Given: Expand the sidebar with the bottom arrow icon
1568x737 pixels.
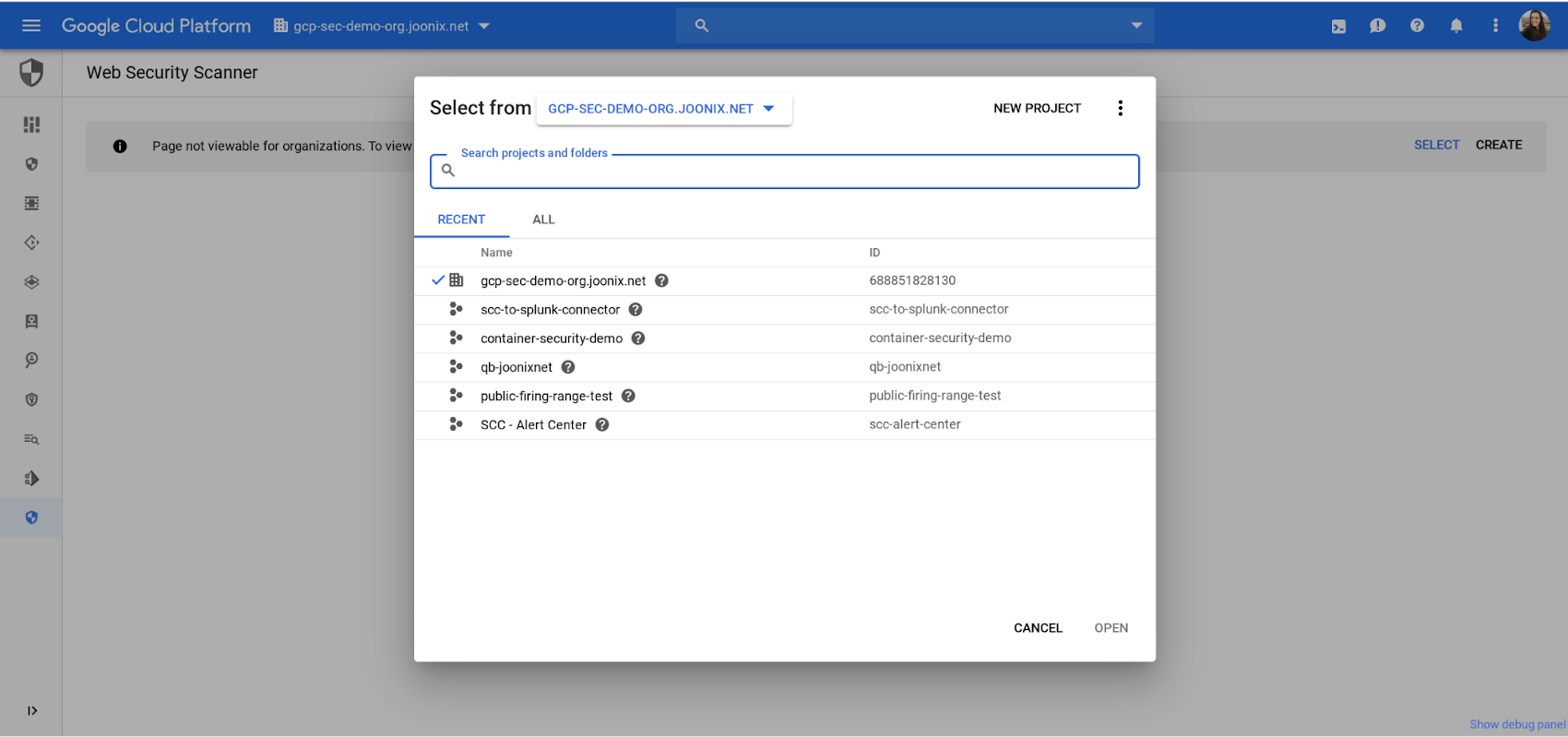Looking at the screenshot, I should (x=31, y=710).
